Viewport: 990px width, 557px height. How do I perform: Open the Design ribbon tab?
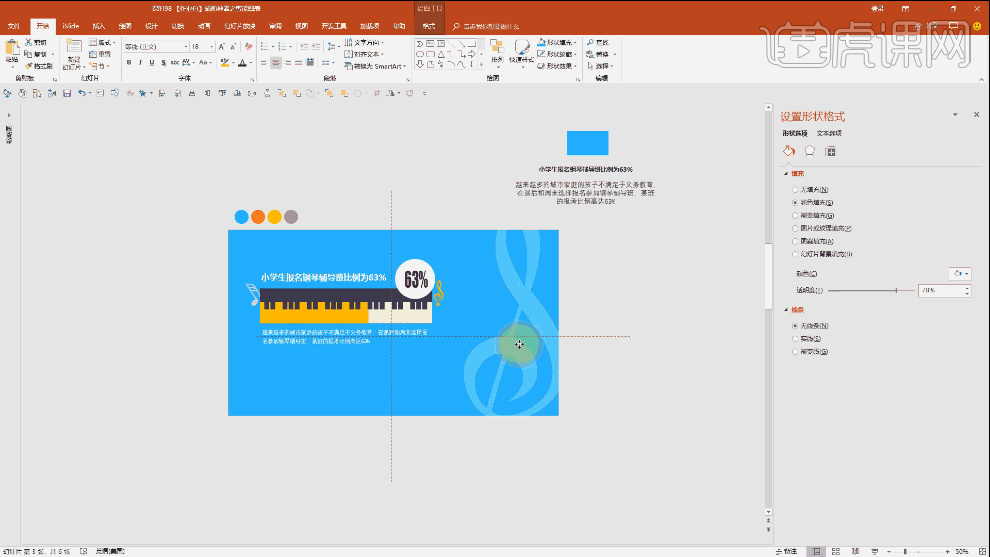[151, 25]
